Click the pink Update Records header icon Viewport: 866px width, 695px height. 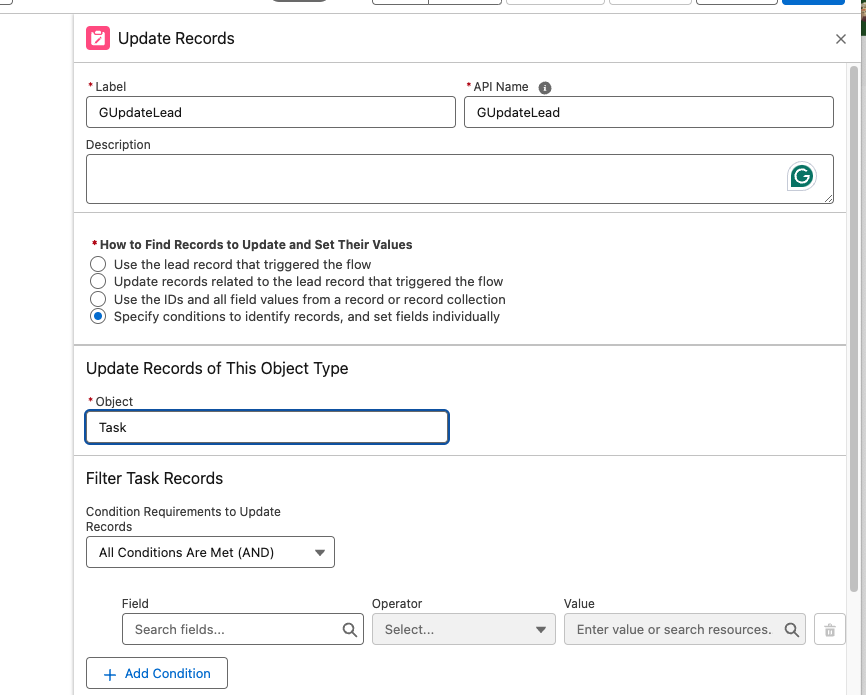98,38
